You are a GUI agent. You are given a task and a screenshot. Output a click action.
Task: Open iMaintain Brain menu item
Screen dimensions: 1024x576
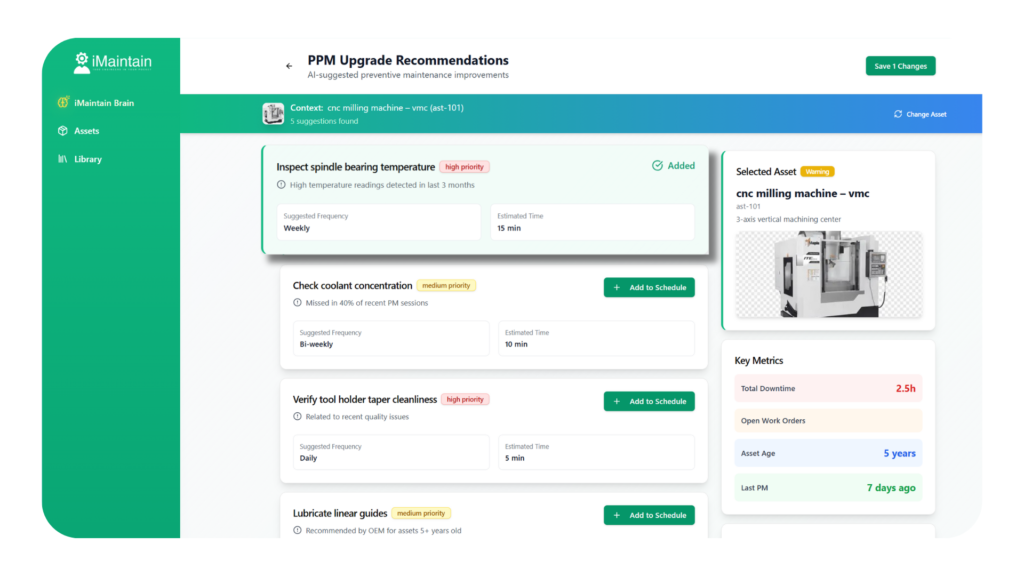pyautogui.click(x=103, y=103)
